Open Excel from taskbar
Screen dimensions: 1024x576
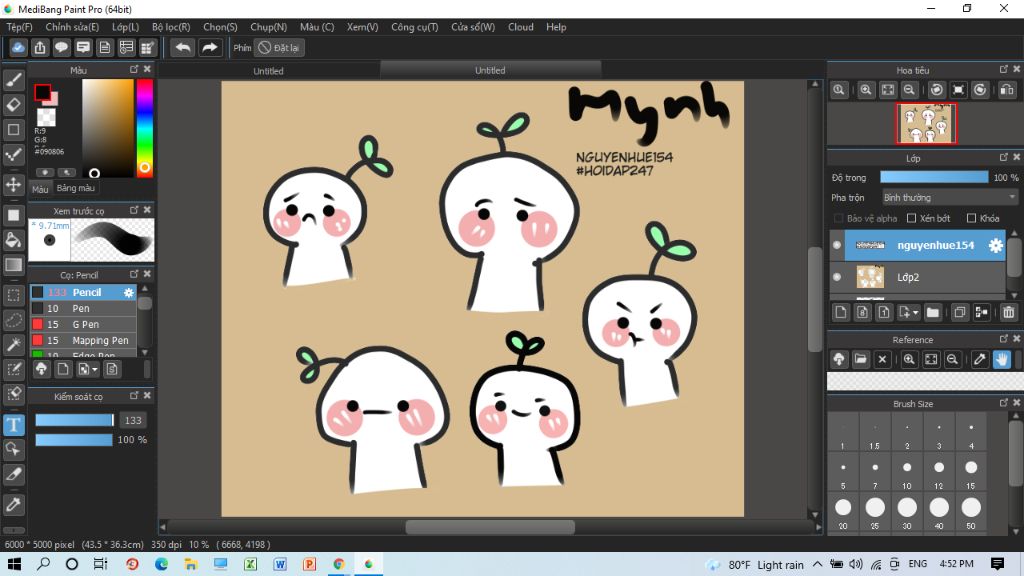point(250,564)
